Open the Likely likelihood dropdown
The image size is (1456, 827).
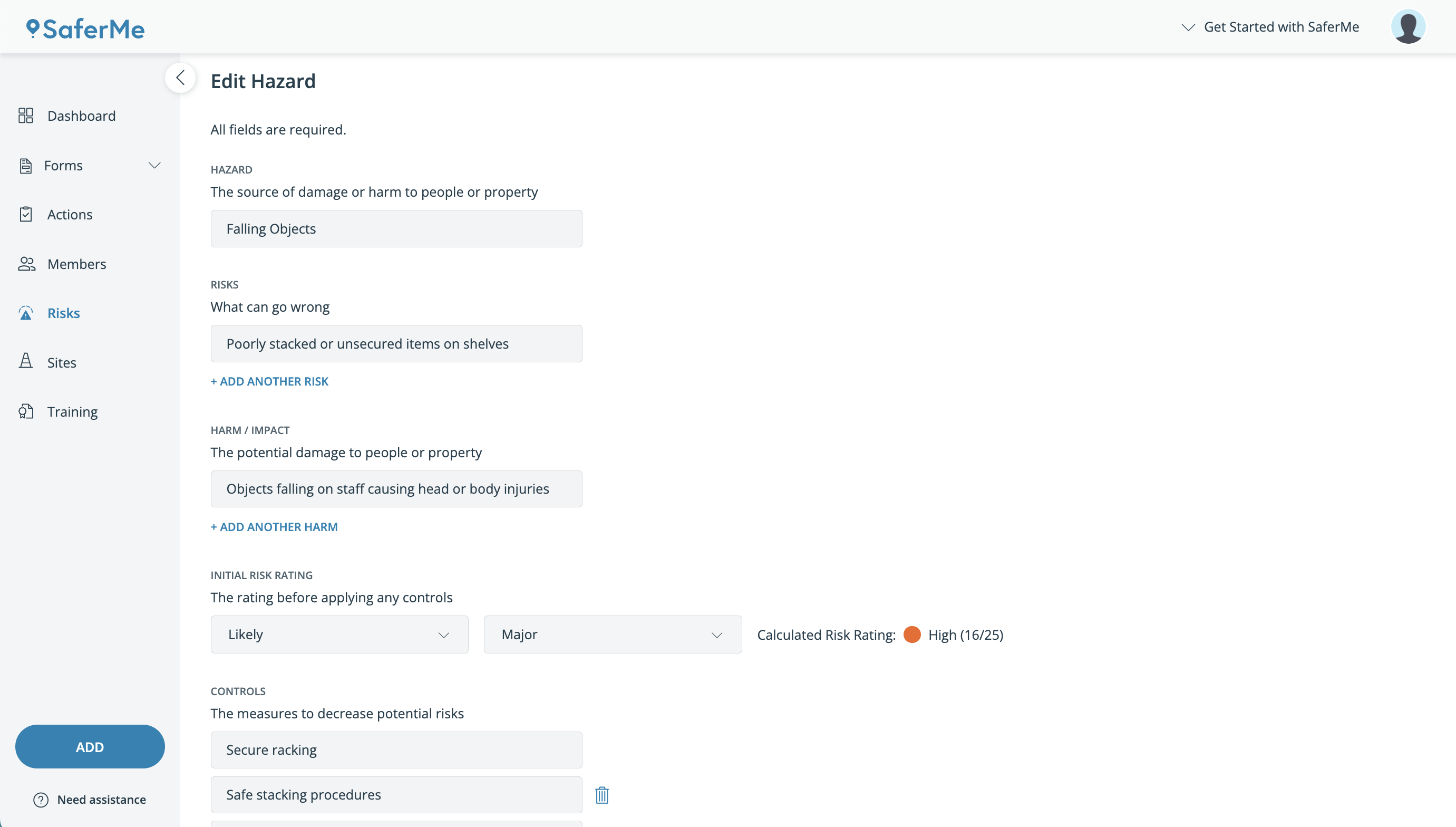tap(339, 634)
